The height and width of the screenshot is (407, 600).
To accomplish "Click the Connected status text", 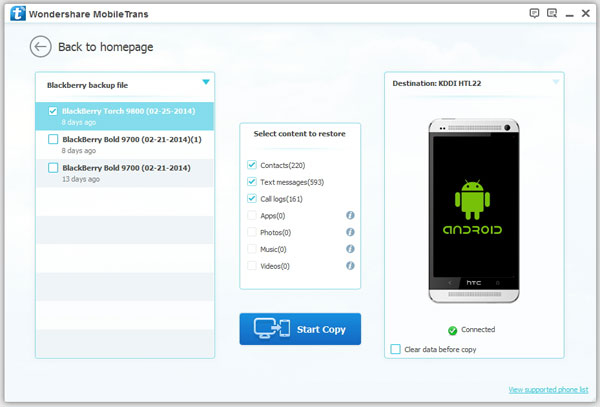I will pyautogui.click(x=478, y=329).
